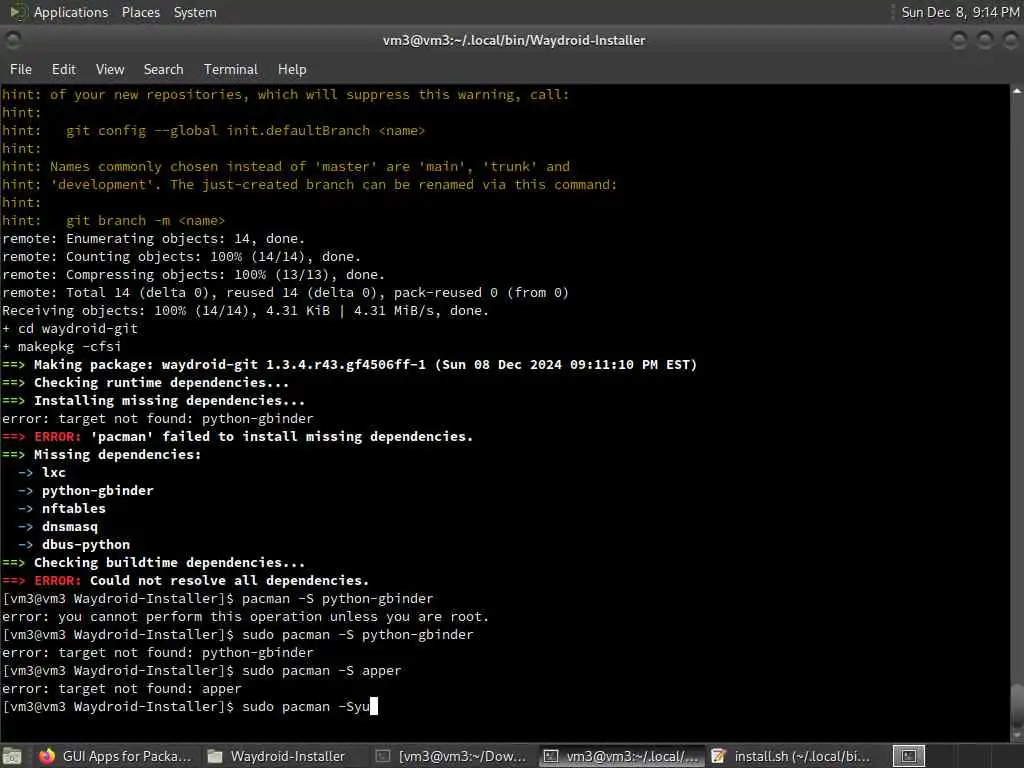Click the '+ makepkg -cfsi' line
This screenshot has height=768, width=1024.
click(x=61, y=346)
